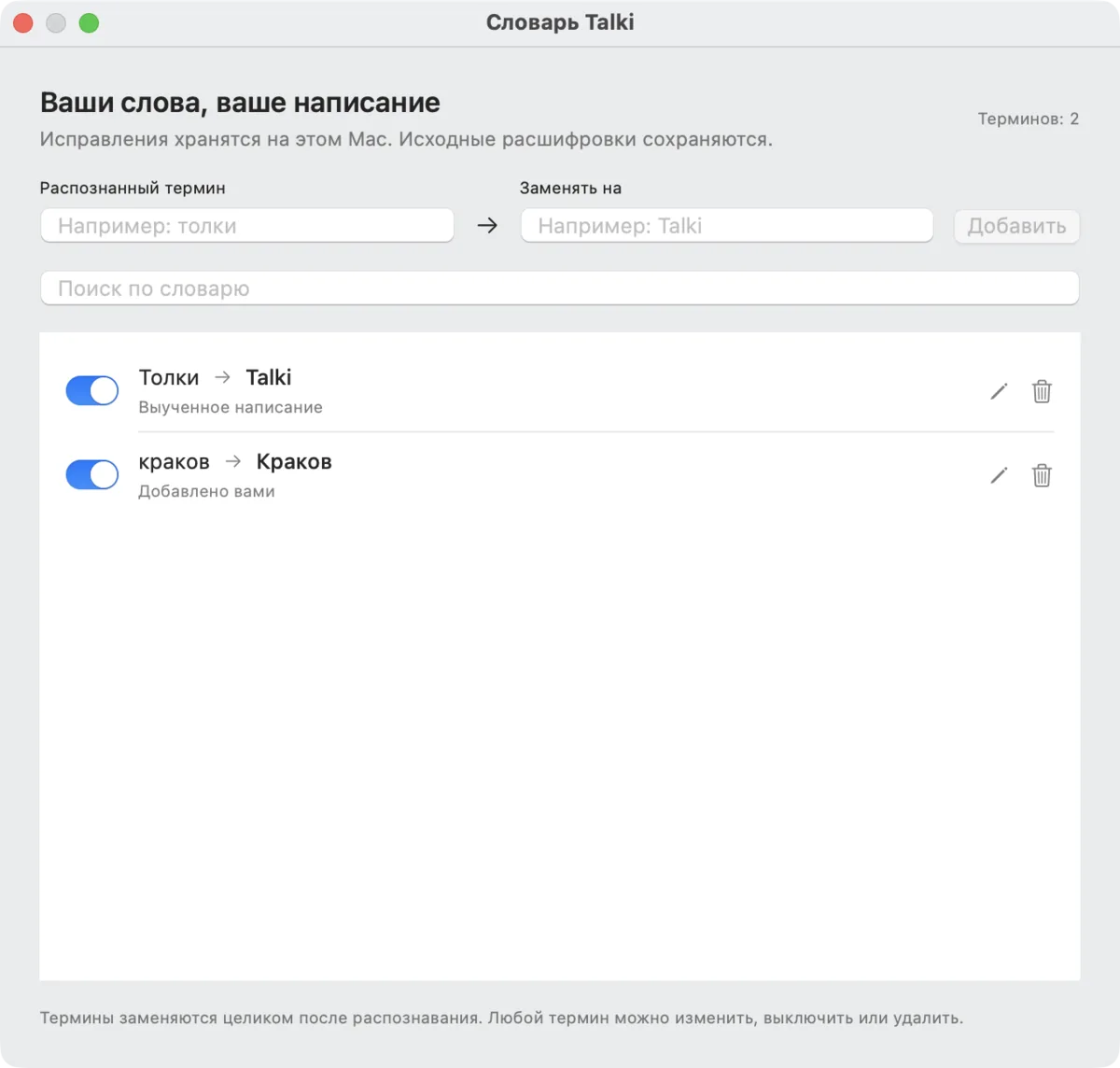
Task: Click the Терминов: 2 counter
Action: 1029,119
